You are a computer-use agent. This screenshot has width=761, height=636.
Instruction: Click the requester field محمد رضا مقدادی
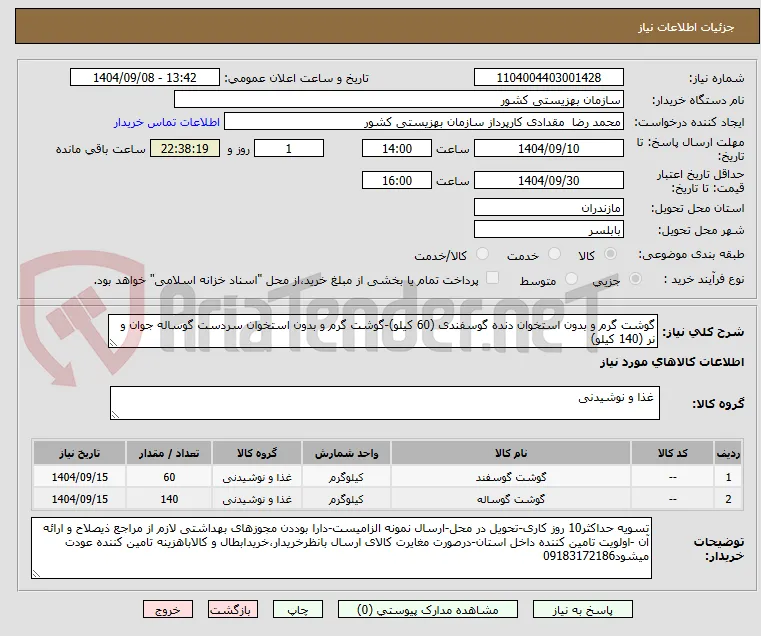(424, 122)
